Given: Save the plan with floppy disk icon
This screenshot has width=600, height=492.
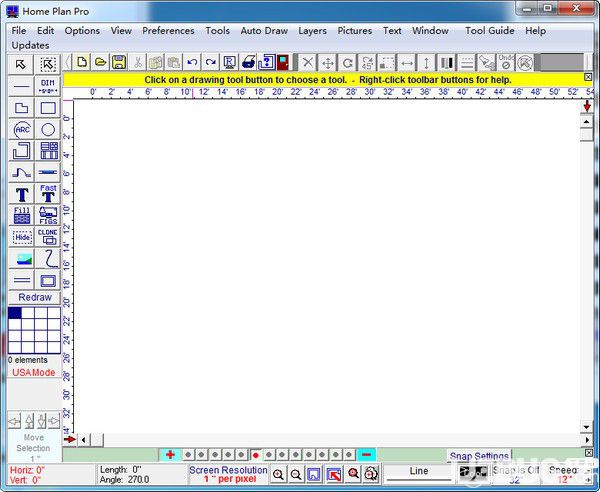Looking at the screenshot, I should (x=119, y=62).
